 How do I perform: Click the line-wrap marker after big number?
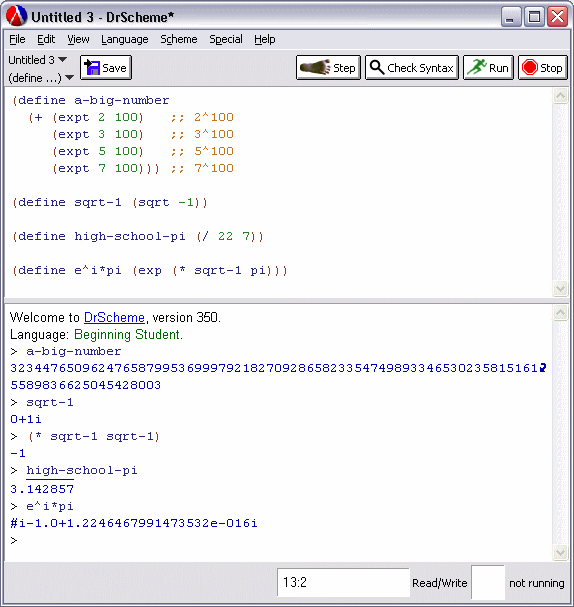(x=543, y=367)
